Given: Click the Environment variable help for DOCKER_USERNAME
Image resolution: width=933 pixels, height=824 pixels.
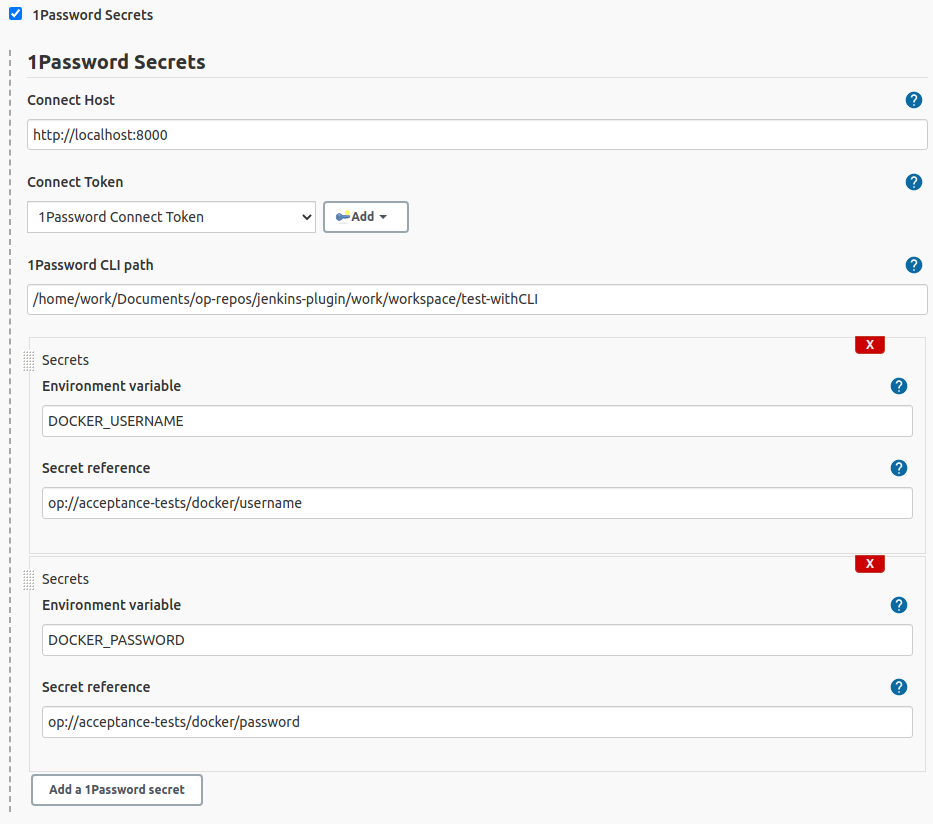Looking at the screenshot, I should [x=898, y=386].
